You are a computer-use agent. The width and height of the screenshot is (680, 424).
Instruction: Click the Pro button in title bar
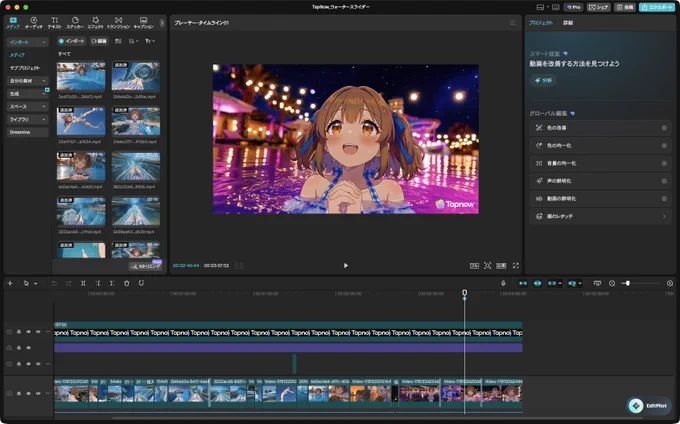tap(573, 7)
